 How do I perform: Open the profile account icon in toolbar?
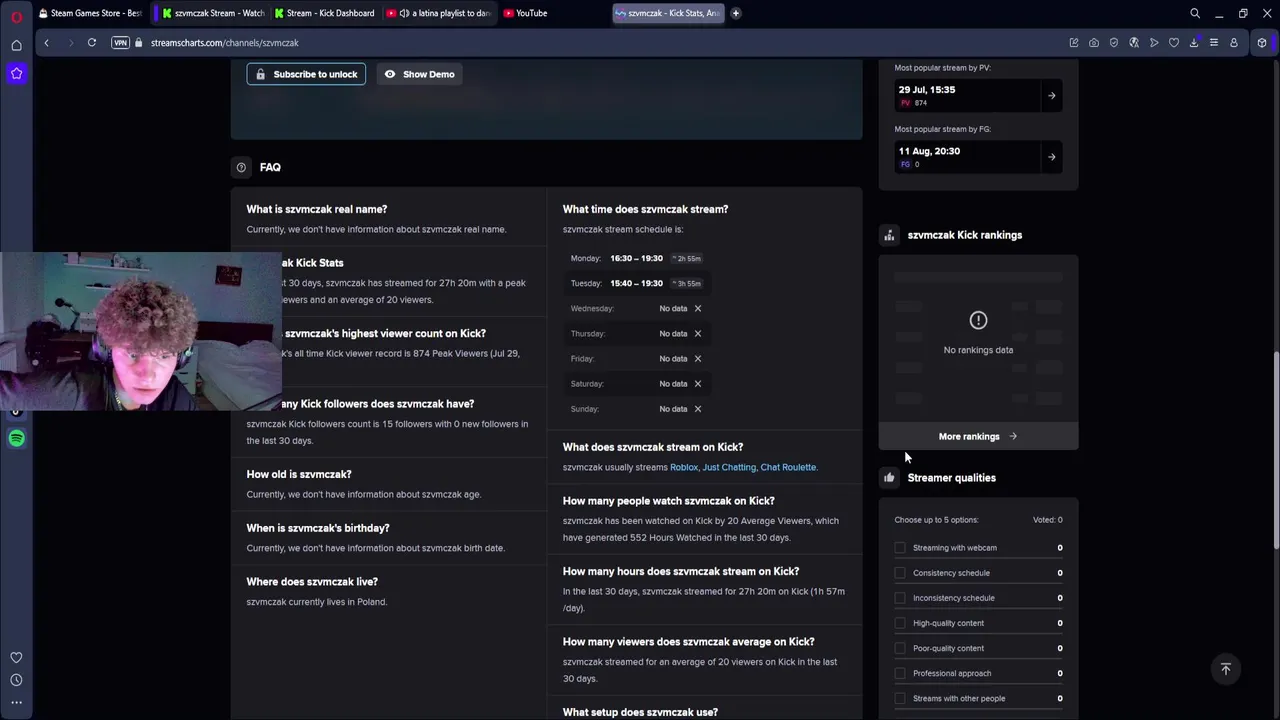point(1234,43)
